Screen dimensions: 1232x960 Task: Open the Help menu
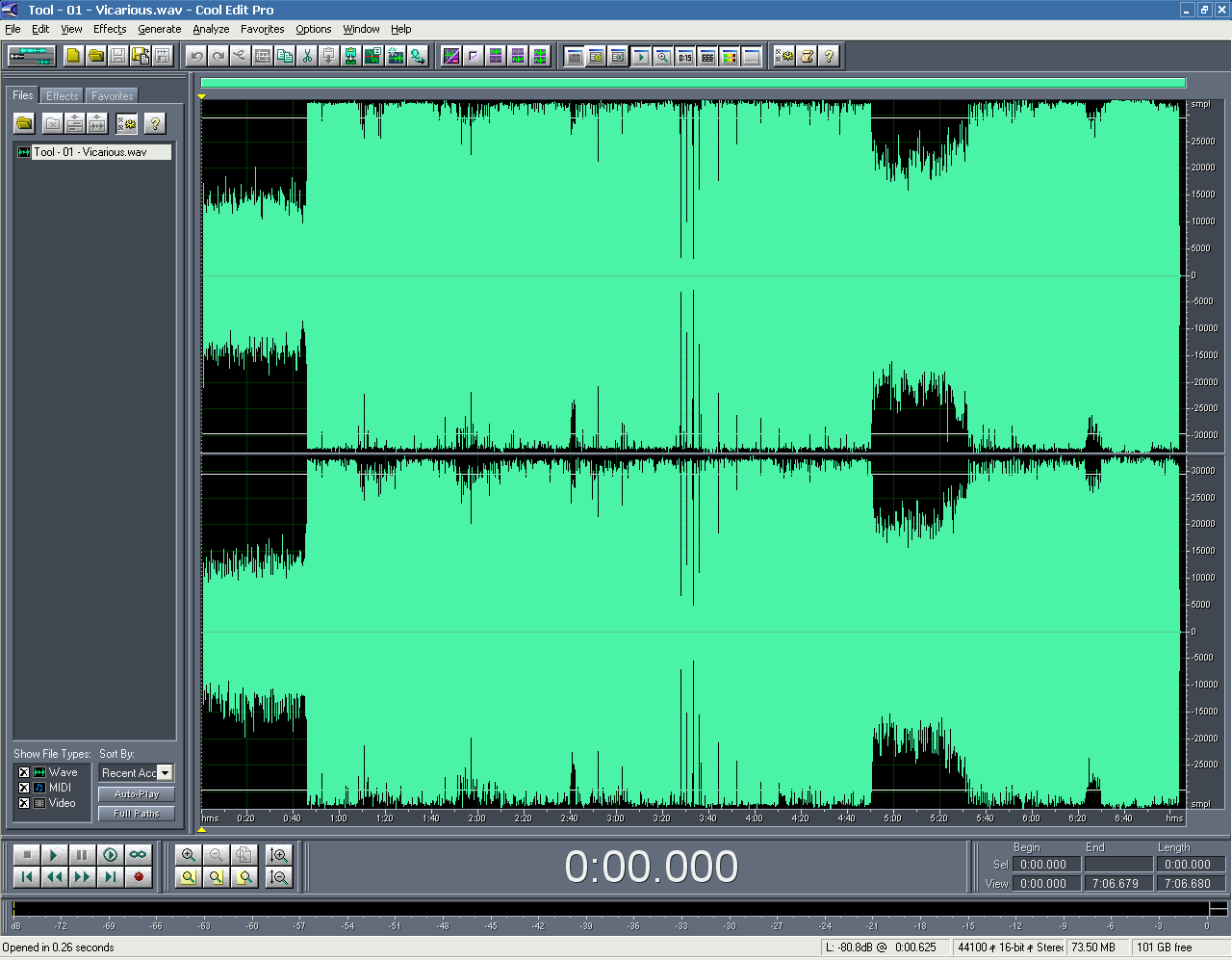click(401, 29)
